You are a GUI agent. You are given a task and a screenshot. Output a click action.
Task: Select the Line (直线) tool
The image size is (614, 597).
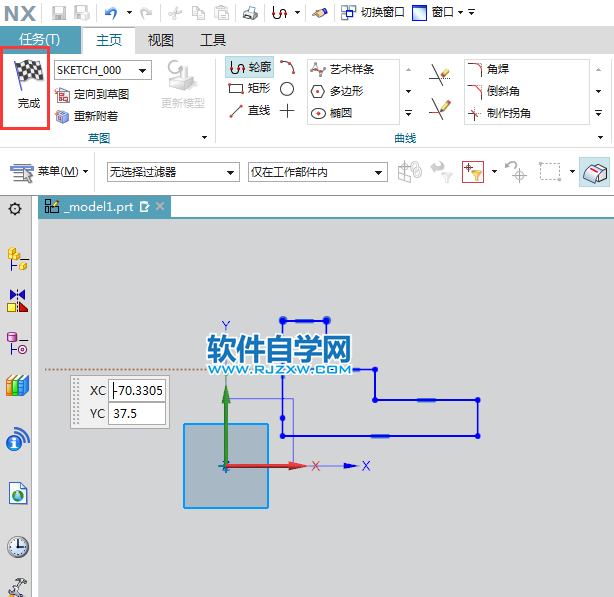click(x=249, y=111)
